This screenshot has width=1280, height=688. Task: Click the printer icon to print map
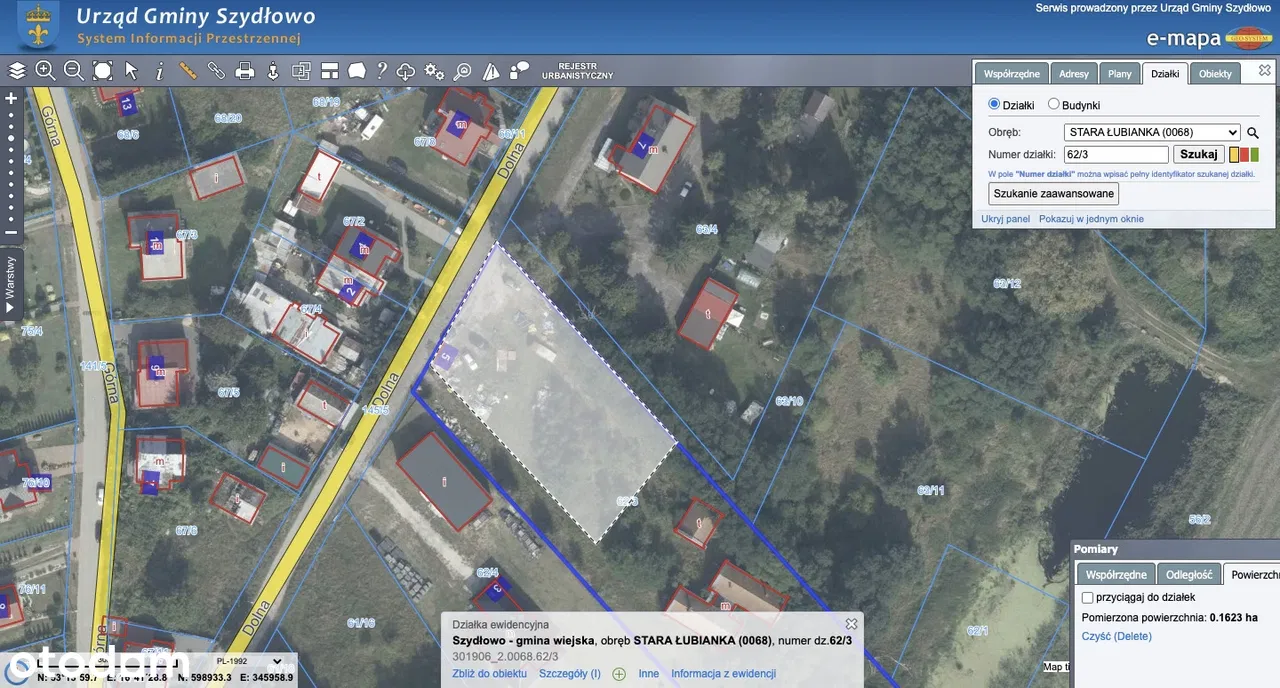point(244,71)
